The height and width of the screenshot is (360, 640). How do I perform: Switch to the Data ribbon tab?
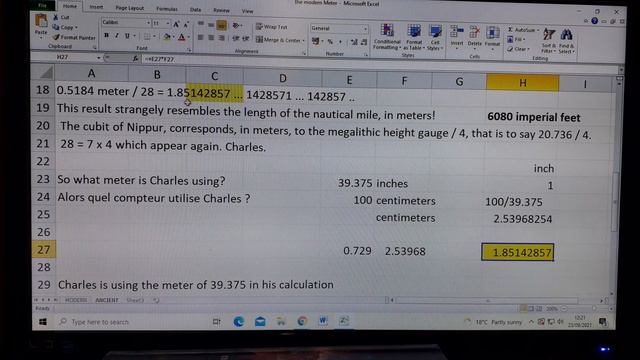(x=196, y=9)
